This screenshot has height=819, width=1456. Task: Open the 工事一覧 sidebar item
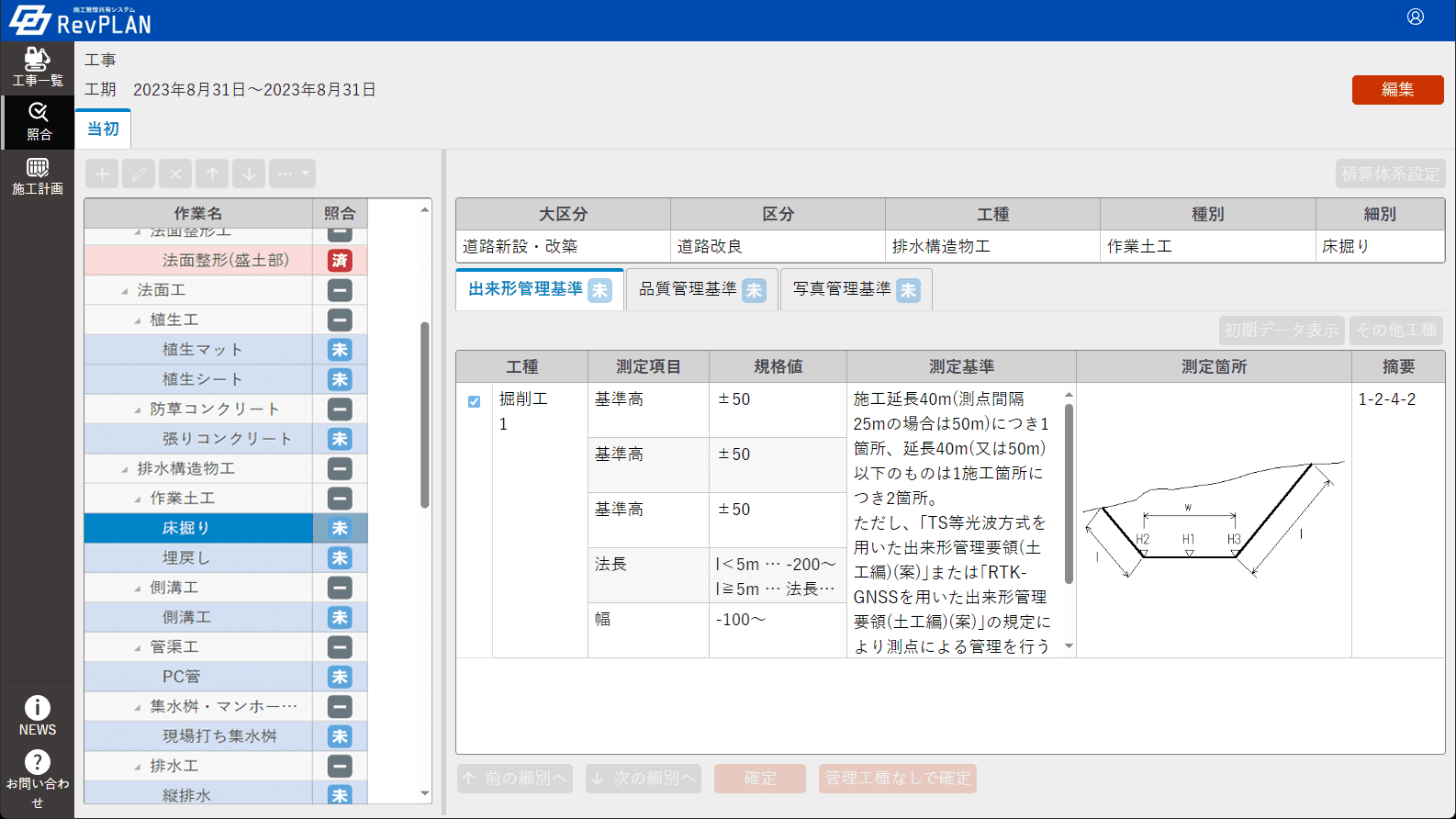(37, 68)
